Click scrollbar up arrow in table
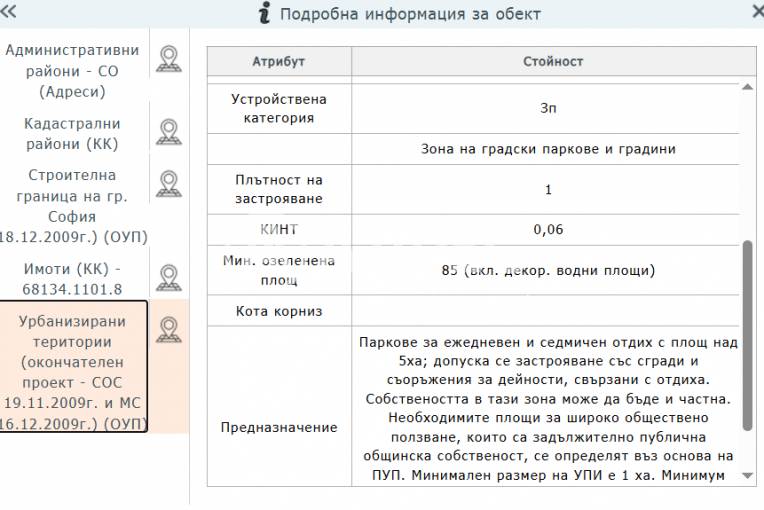 pos(747,88)
